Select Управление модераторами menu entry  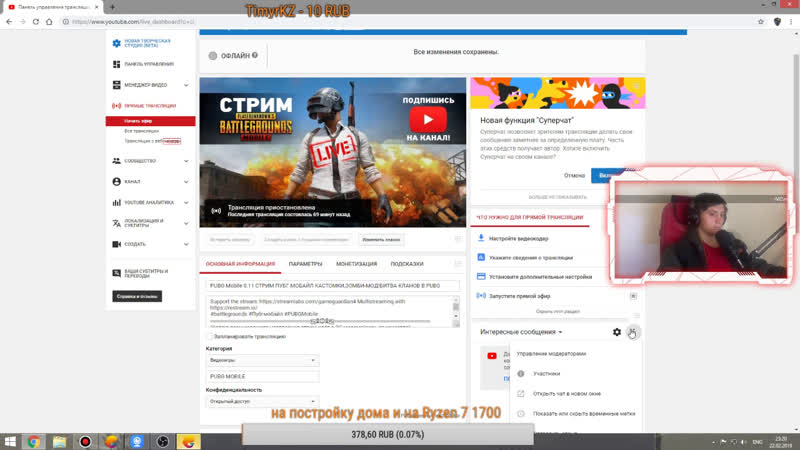pos(551,354)
